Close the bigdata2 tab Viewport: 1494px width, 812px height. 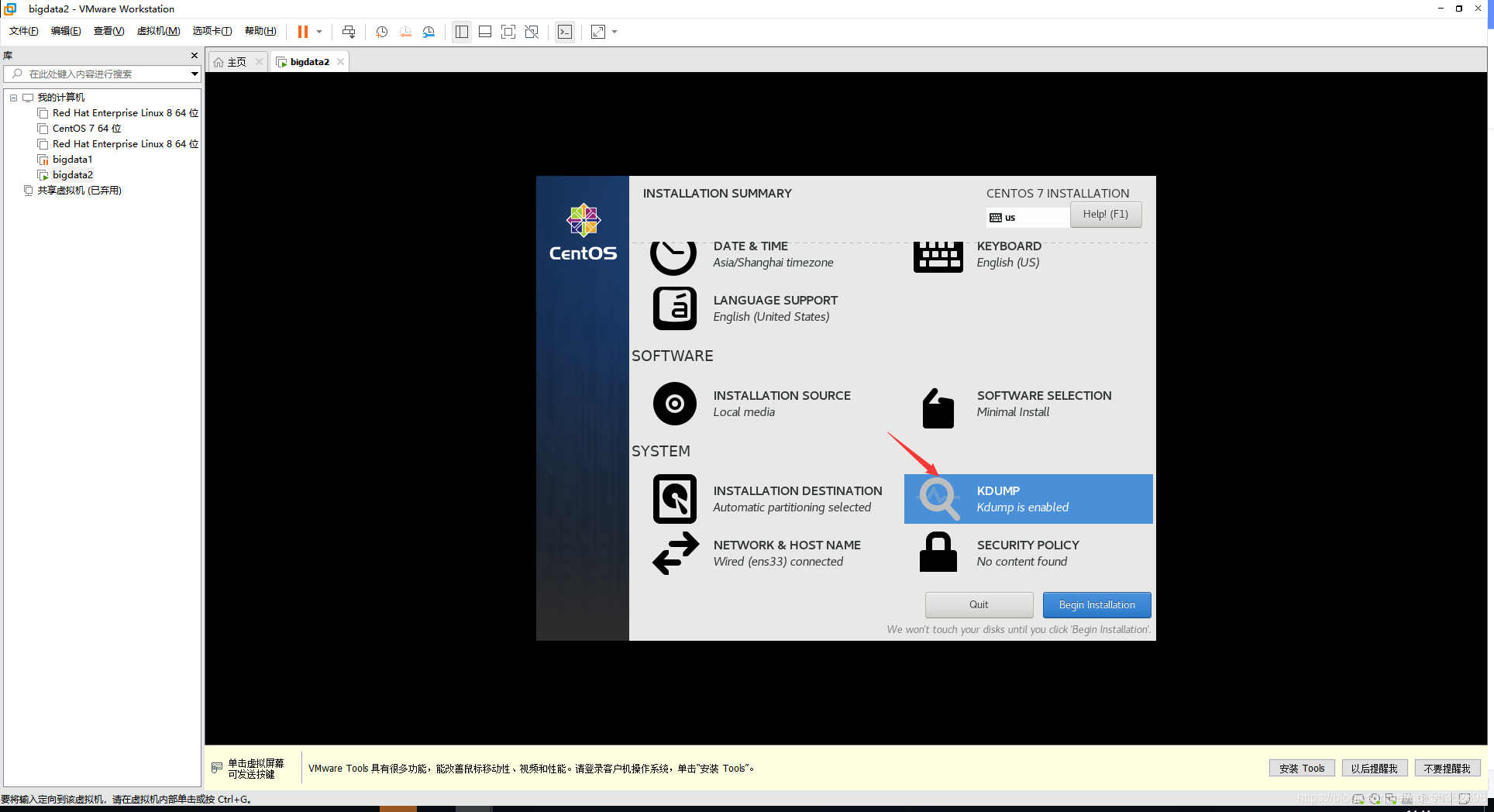pyautogui.click(x=340, y=62)
